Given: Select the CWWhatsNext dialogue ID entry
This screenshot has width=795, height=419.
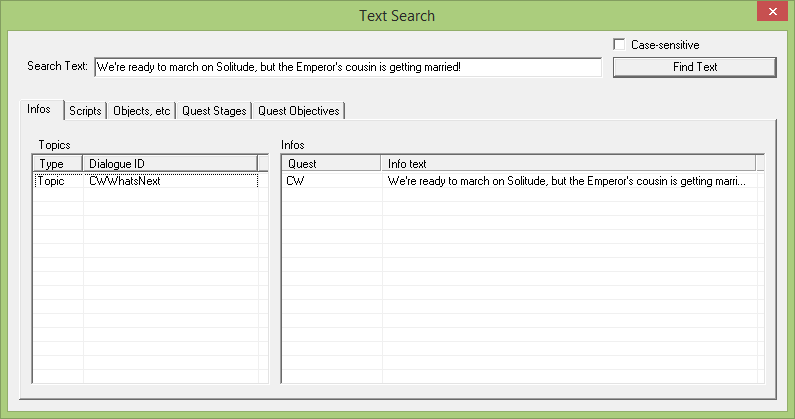Looking at the screenshot, I should tap(124, 181).
